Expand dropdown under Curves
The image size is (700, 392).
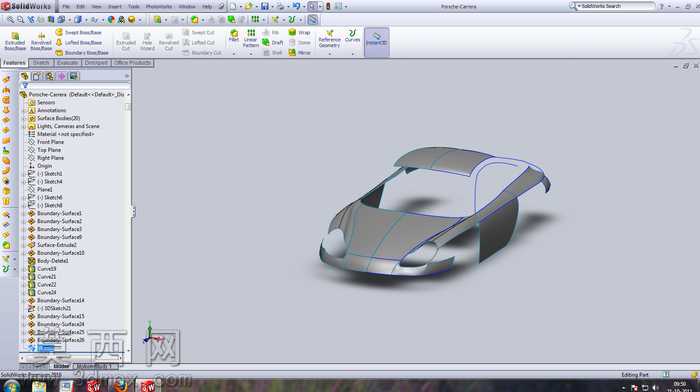pyautogui.click(x=352, y=54)
